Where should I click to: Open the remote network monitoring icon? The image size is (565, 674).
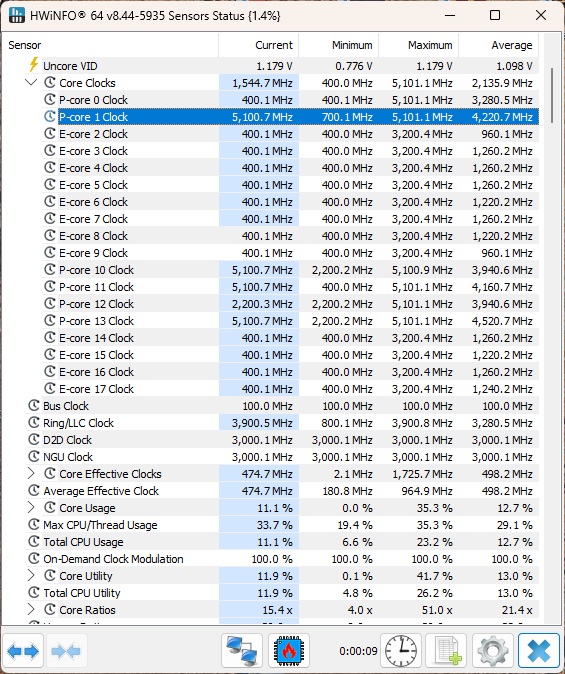[x=242, y=651]
